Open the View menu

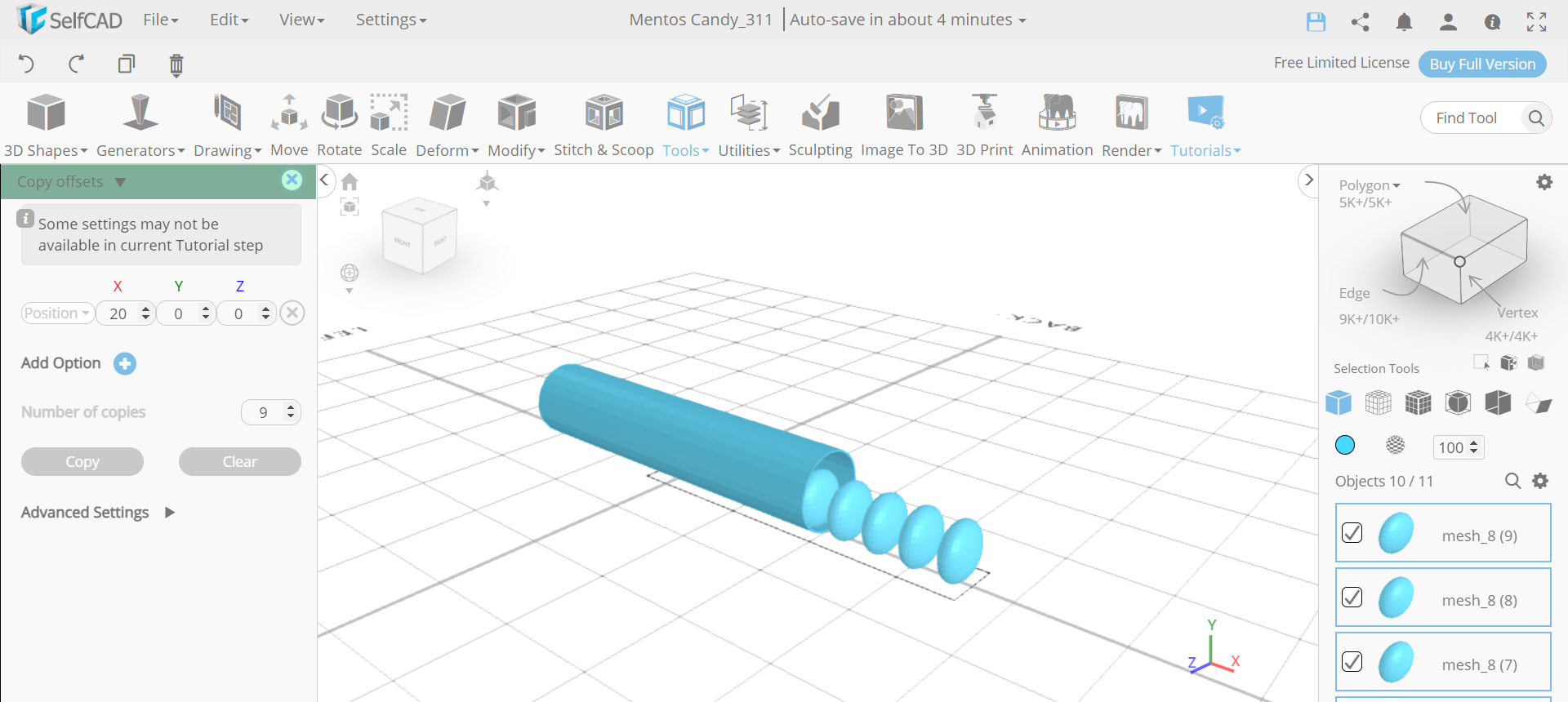click(301, 20)
